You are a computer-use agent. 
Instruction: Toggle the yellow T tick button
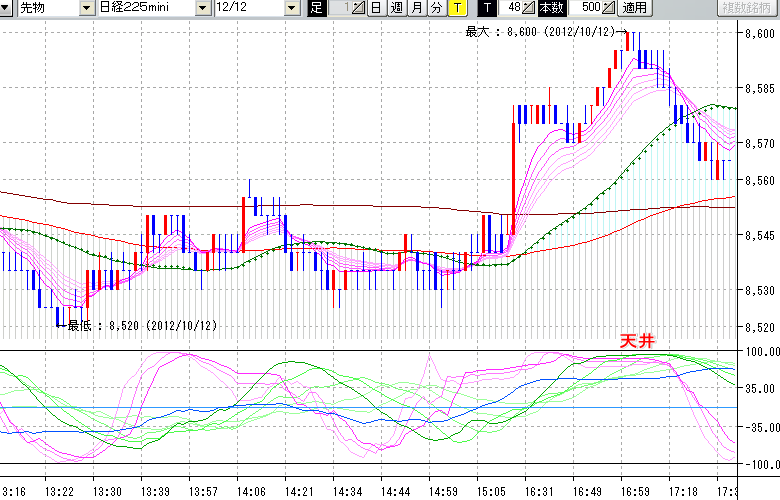456,8
